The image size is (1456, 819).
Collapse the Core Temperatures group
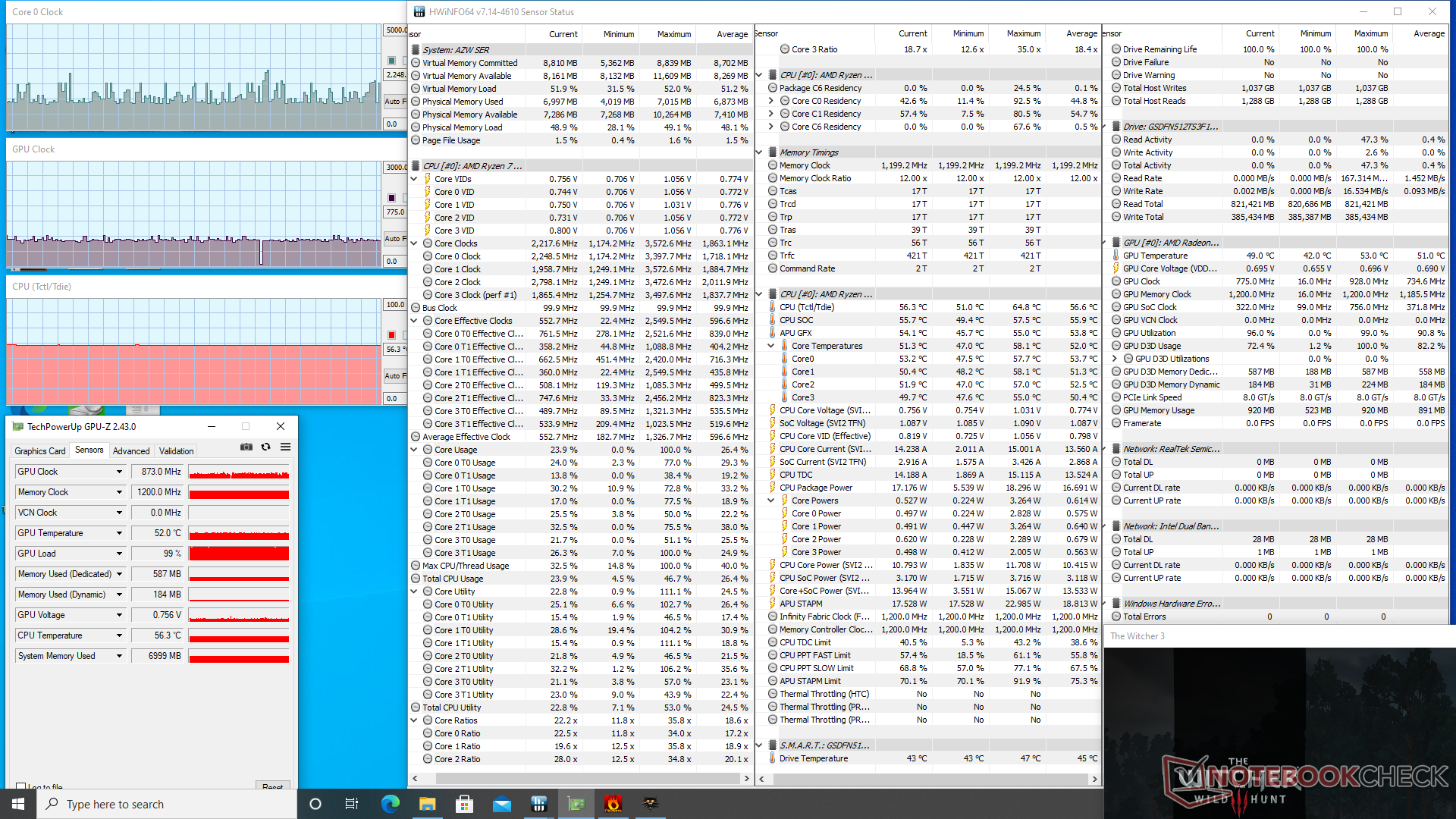771,346
